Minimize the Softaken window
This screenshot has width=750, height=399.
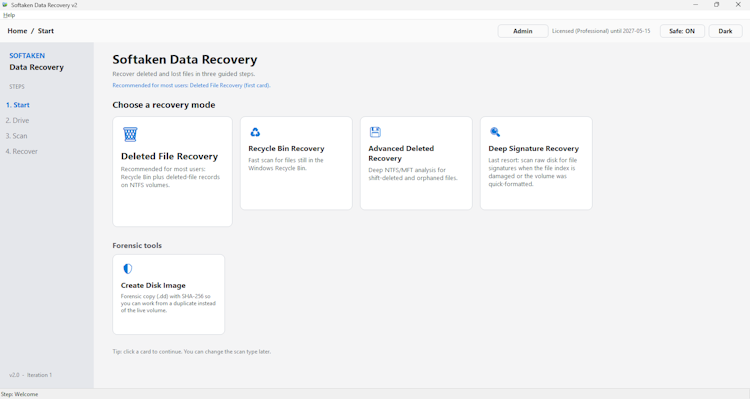(695, 5)
